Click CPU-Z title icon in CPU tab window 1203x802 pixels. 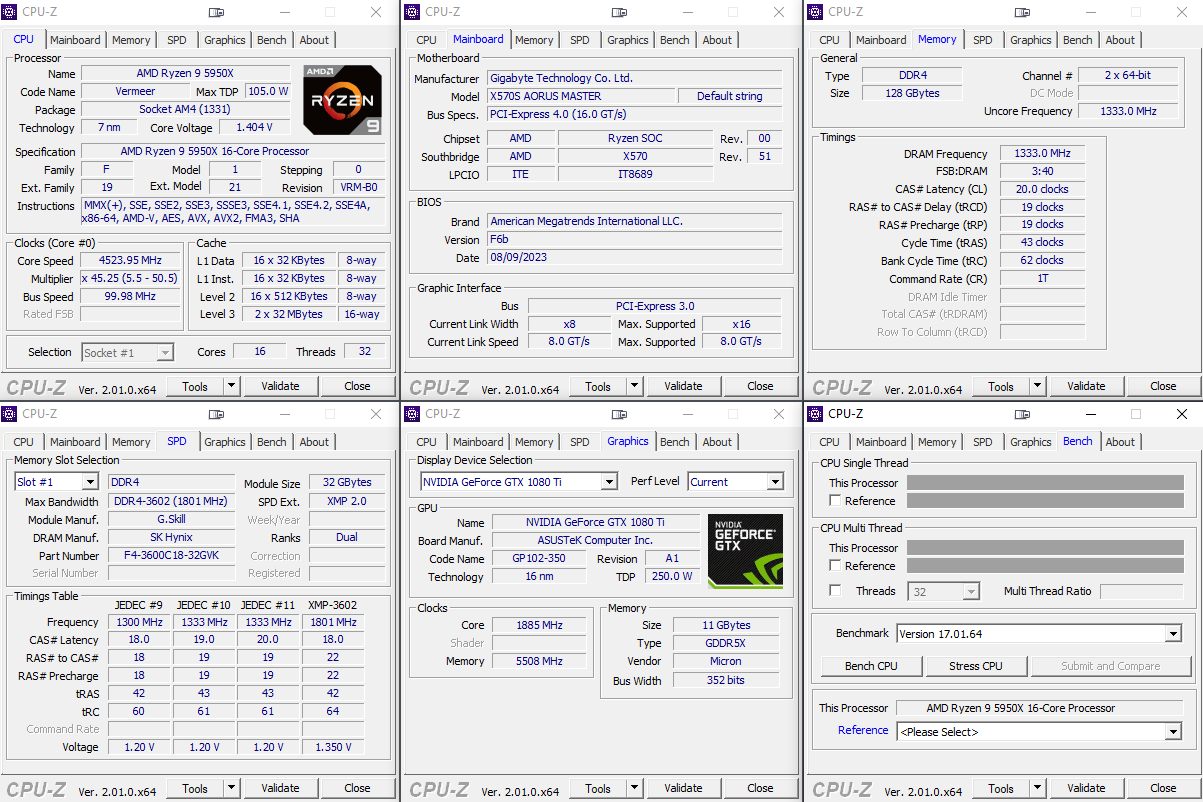pos(11,12)
